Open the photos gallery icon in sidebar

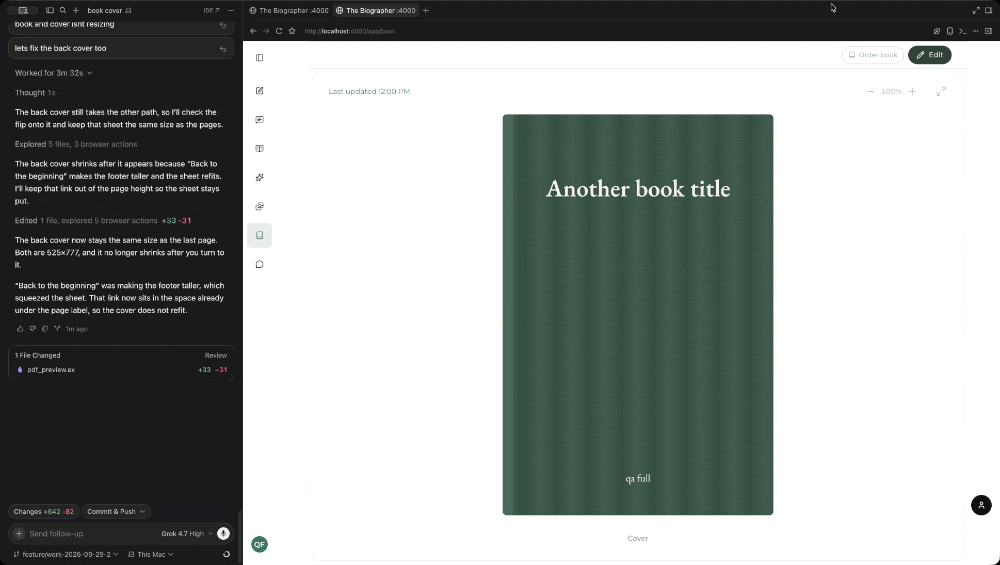click(260, 207)
